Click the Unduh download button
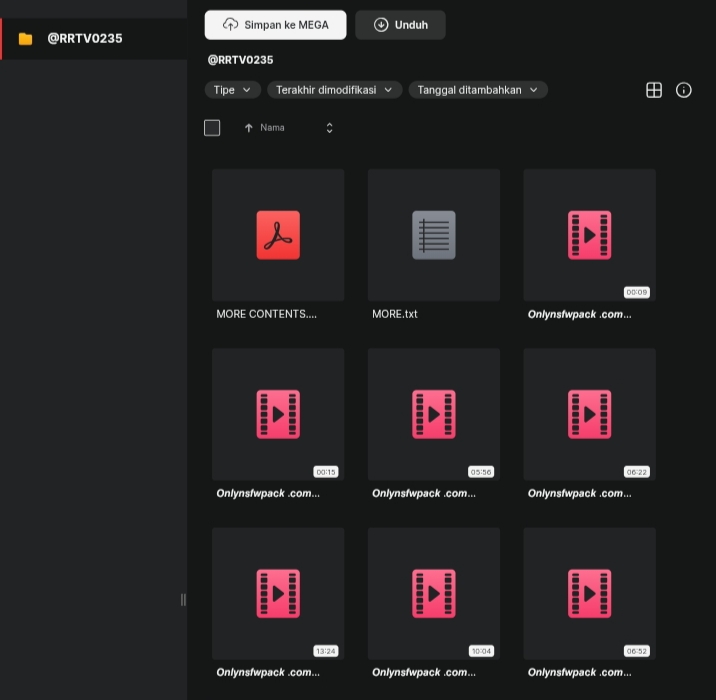Screen dimensions: 716x700 pos(400,25)
